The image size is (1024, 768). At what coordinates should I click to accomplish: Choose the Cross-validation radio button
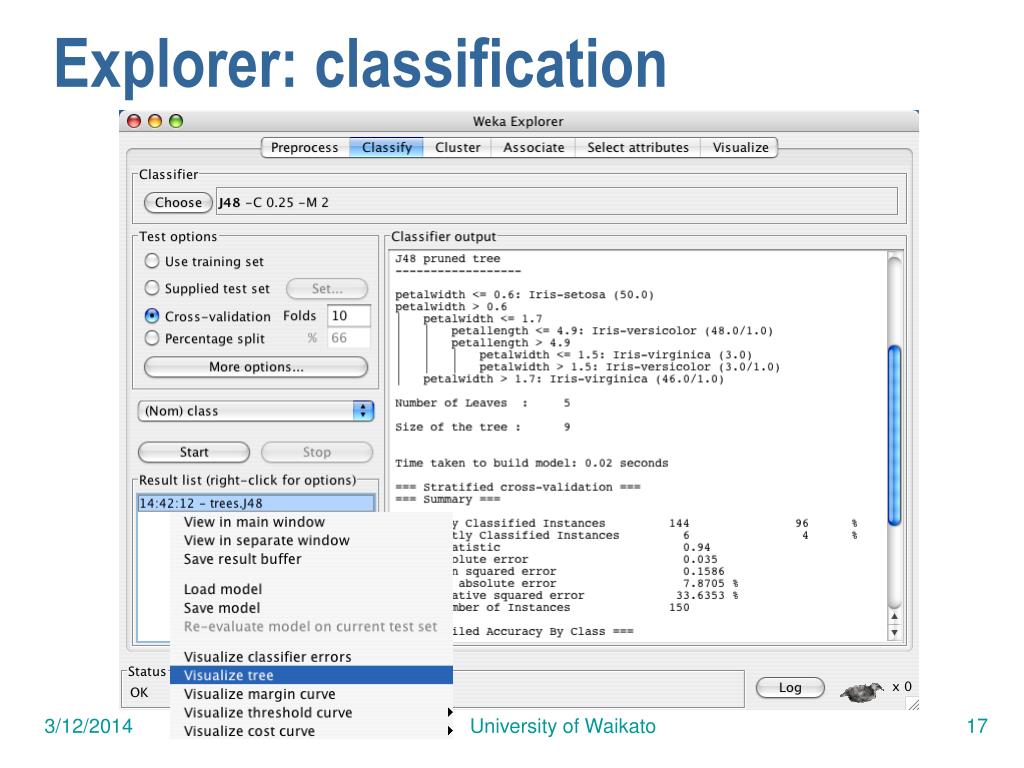coord(152,316)
